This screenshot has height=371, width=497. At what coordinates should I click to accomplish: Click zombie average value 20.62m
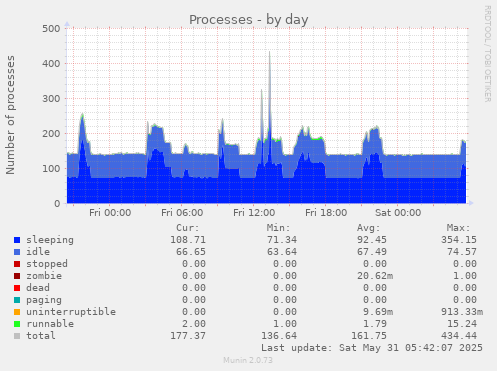point(375,276)
